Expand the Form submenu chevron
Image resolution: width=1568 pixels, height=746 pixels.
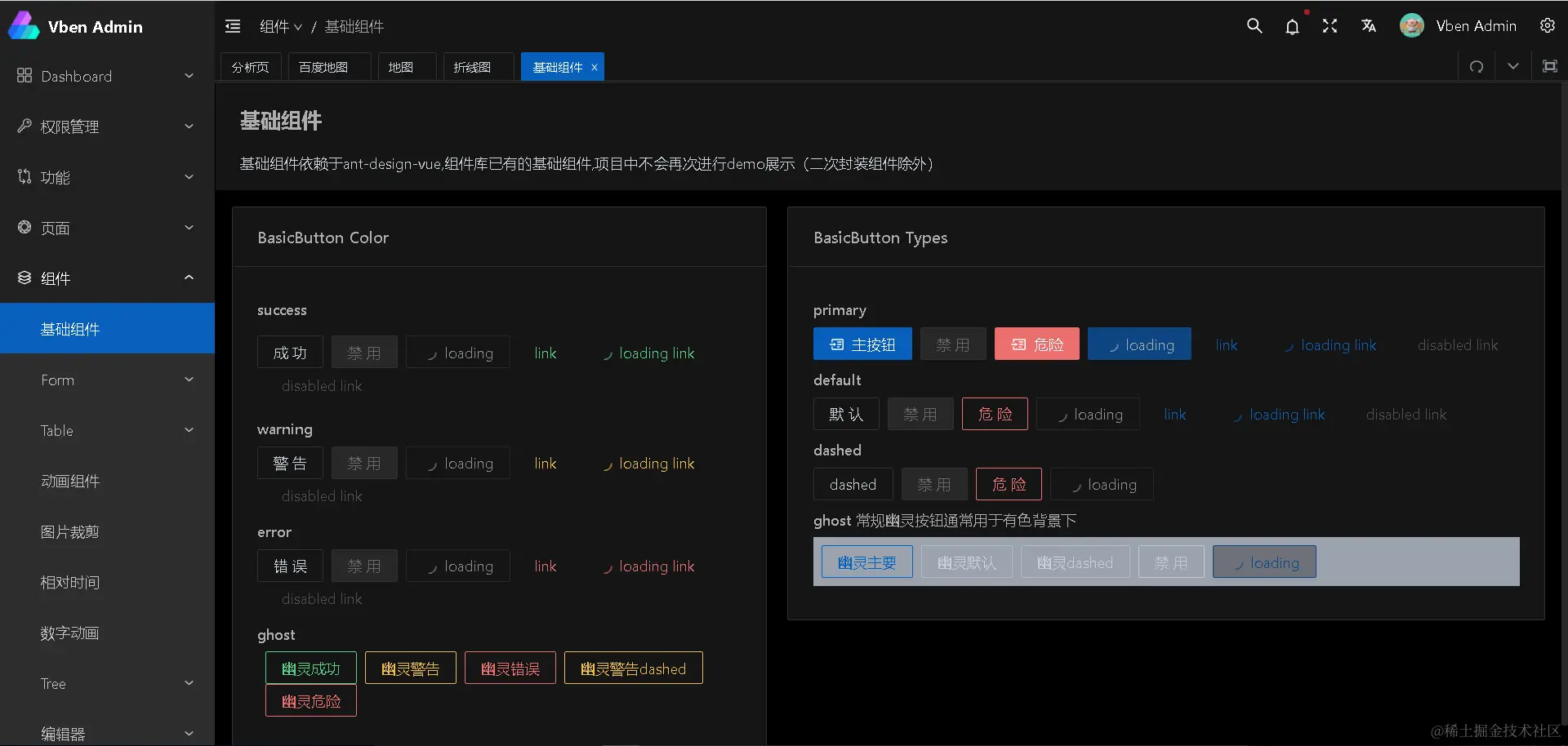point(189,380)
